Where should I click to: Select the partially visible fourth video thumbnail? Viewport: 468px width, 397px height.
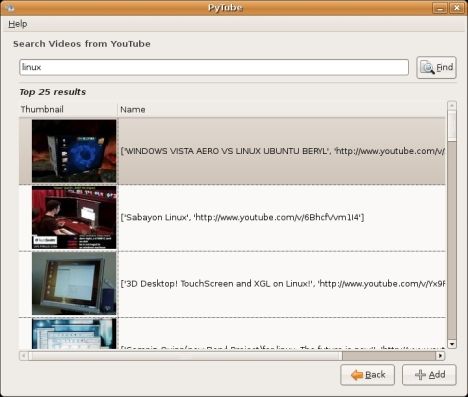pos(74,333)
